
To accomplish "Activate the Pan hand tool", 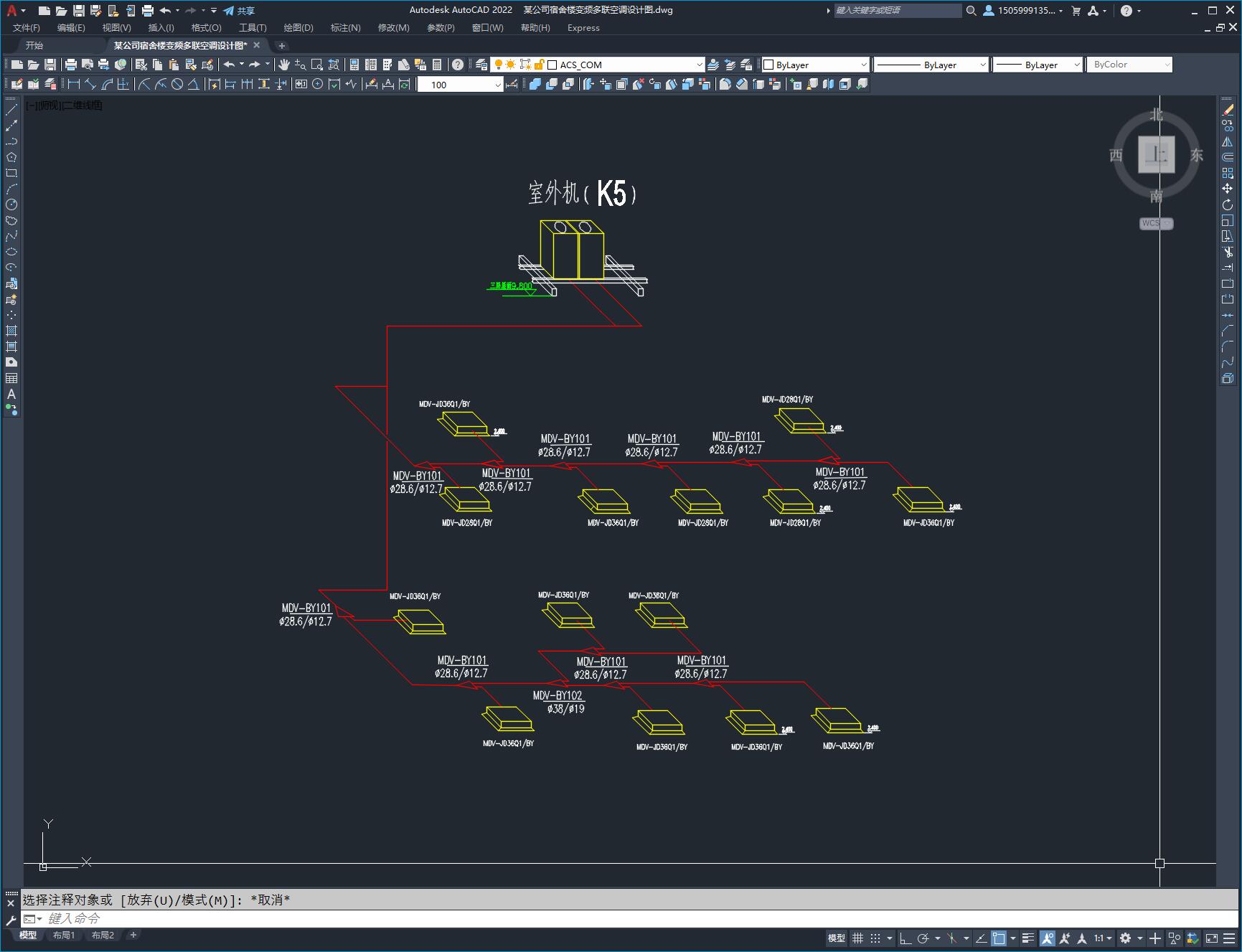I will [x=284, y=65].
